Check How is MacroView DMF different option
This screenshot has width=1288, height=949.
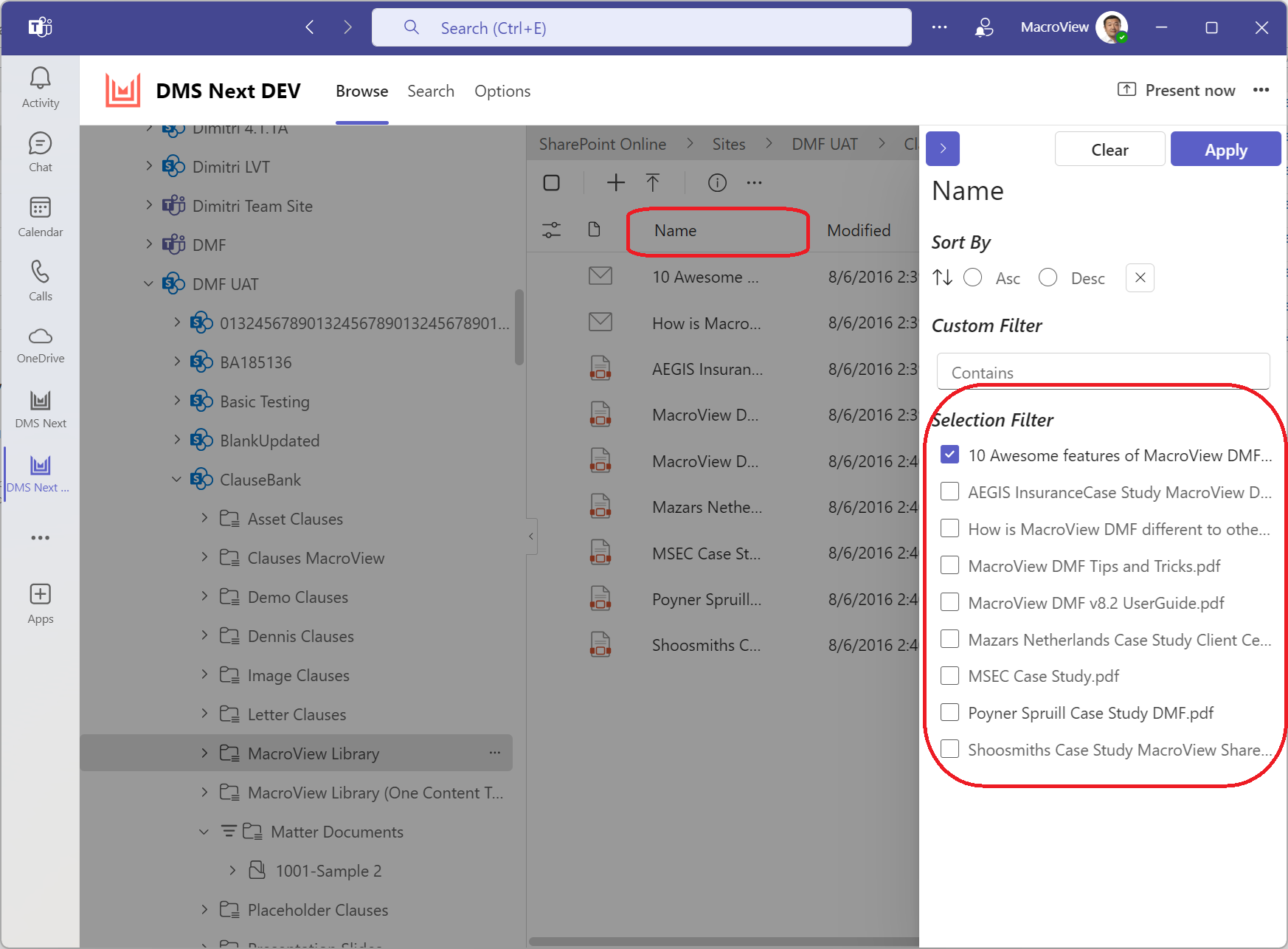click(950, 528)
